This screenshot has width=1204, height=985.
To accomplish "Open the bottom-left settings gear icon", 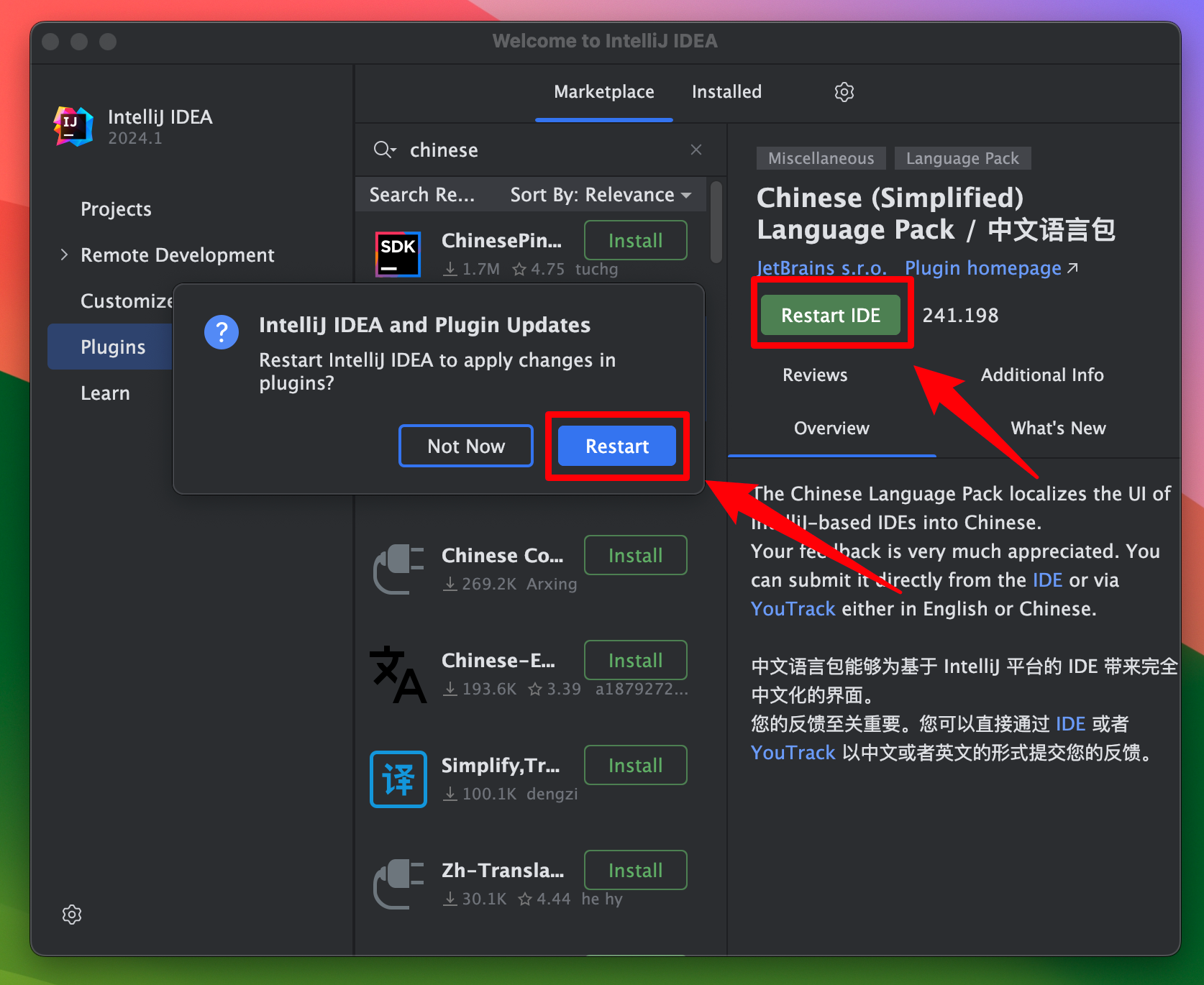I will coord(72,915).
